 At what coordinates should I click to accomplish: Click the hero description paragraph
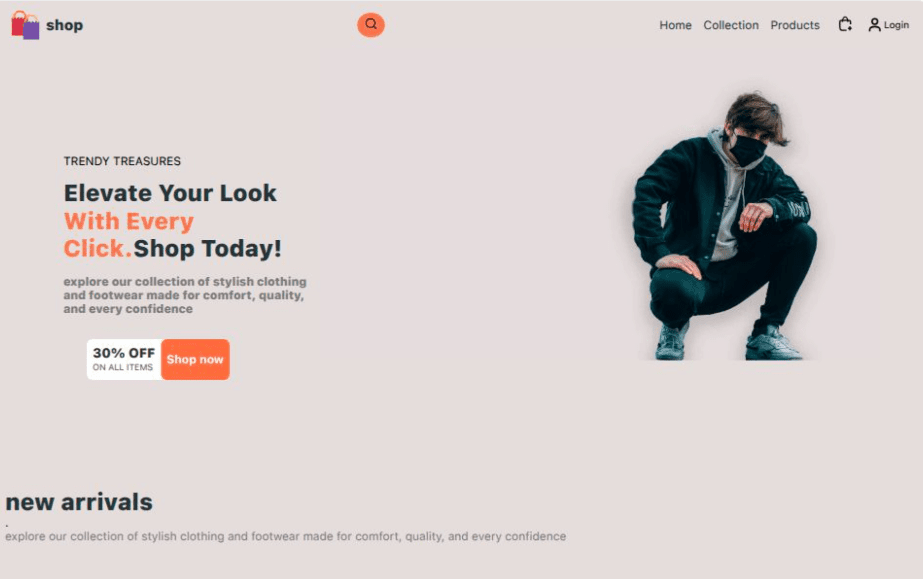185,295
